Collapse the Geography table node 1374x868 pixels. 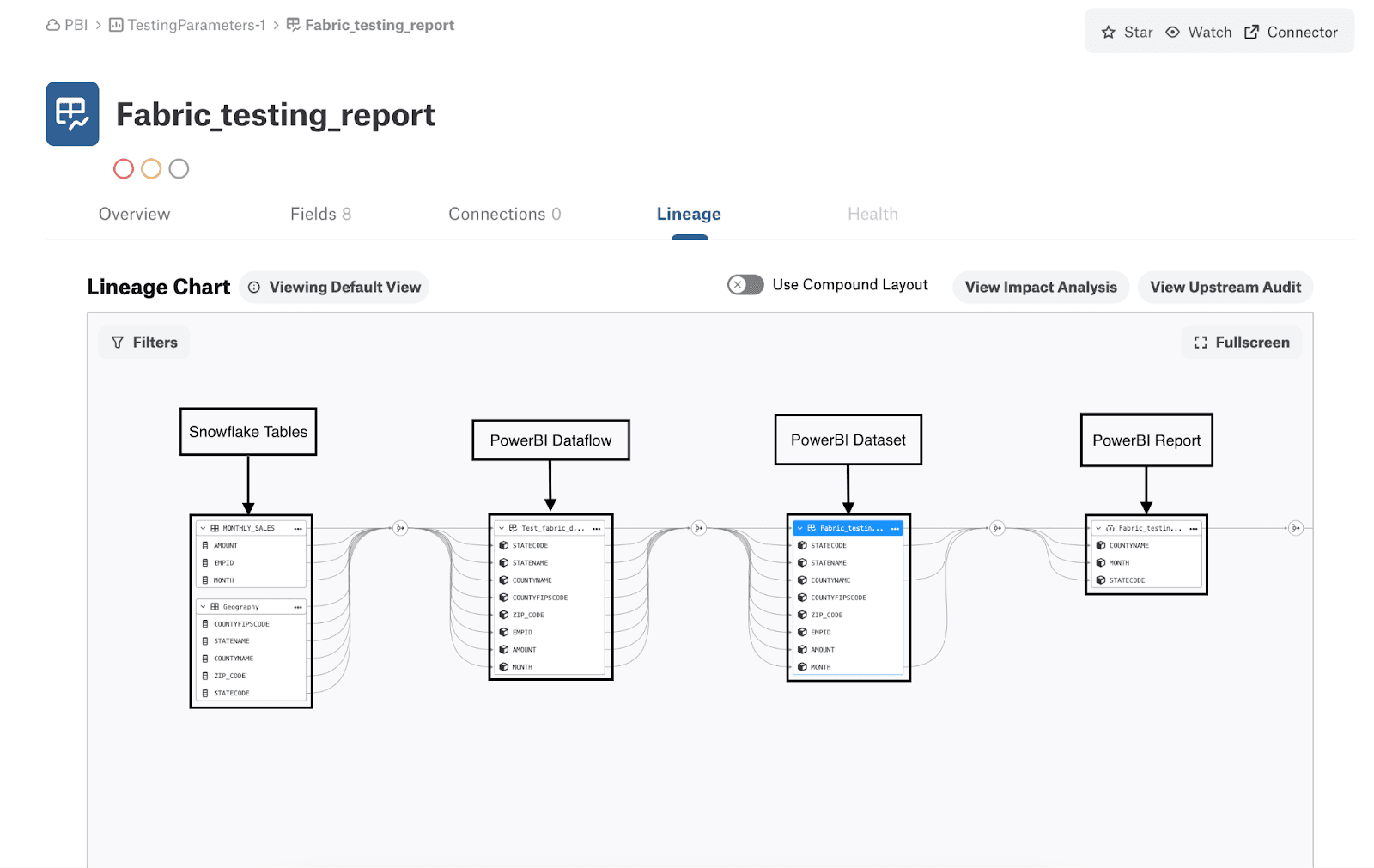[203, 606]
